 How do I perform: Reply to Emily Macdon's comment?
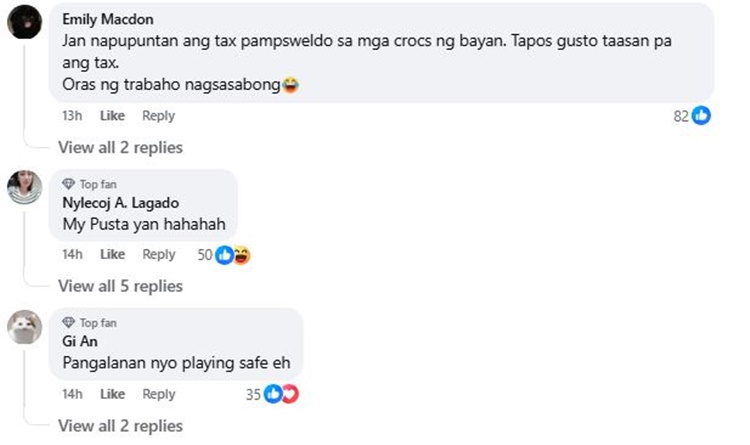158,116
